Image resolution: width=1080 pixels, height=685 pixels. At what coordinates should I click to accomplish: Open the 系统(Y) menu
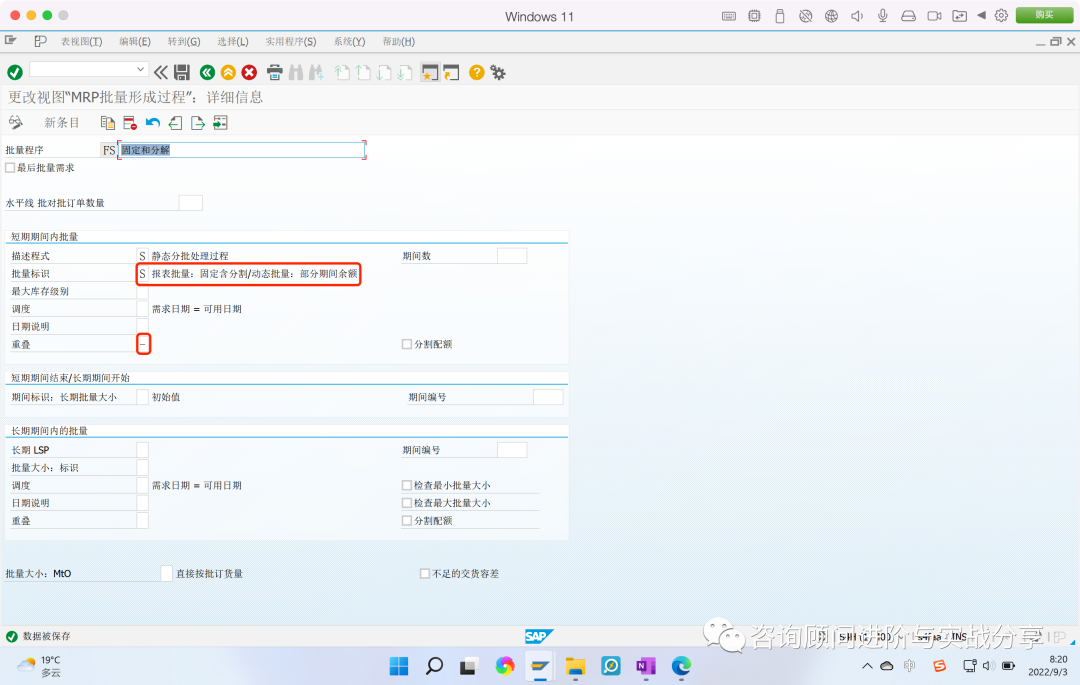(x=349, y=41)
